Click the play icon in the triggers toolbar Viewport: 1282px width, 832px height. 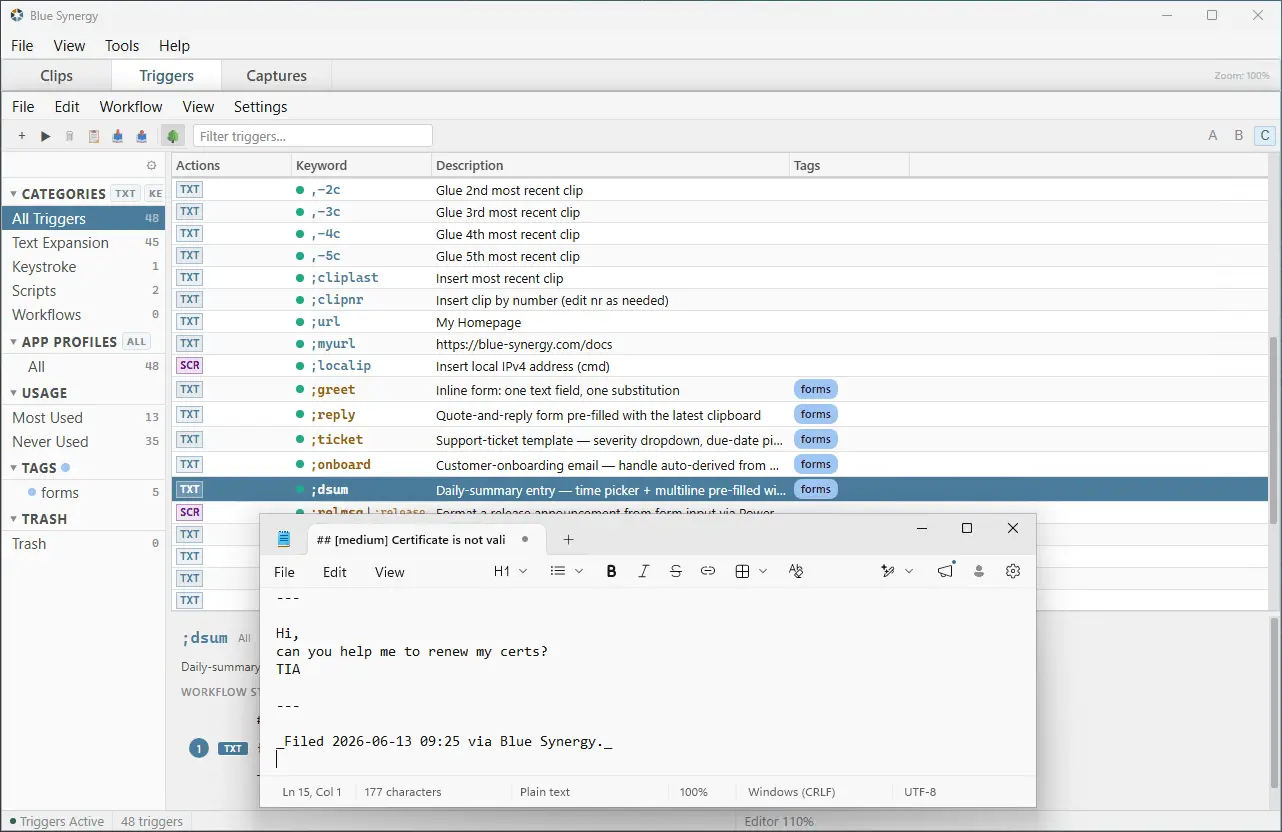point(46,136)
